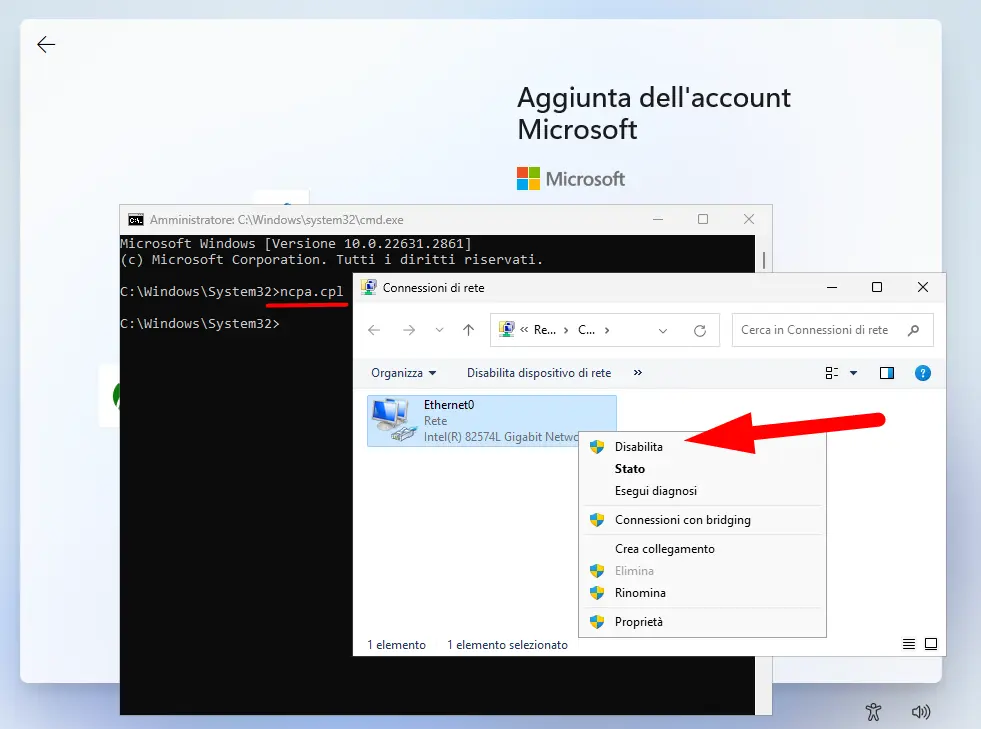Click the cmd prompt line C:\Windows\System32>
The height and width of the screenshot is (729, 981).
click(x=200, y=324)
